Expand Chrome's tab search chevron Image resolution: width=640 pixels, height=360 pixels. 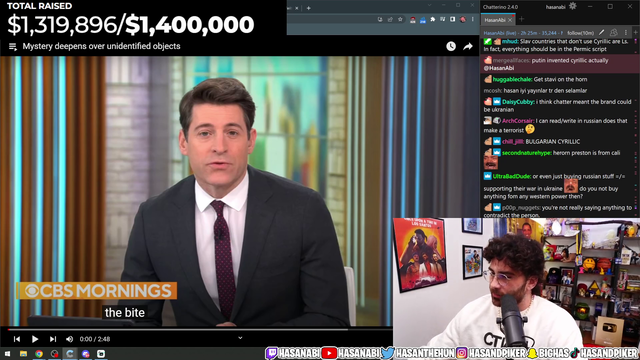click(x=429, y=5)
